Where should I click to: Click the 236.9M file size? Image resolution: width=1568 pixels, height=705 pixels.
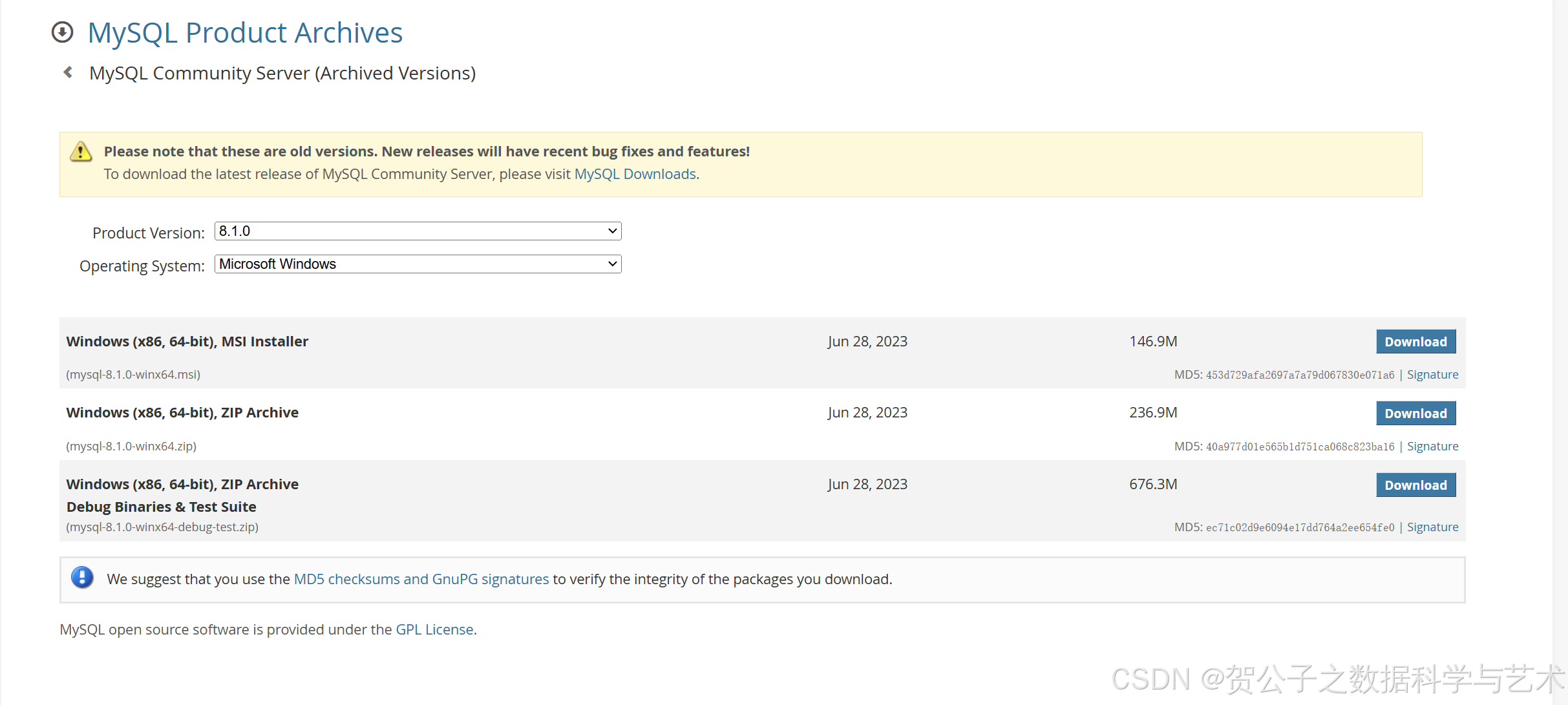click(x=1153, y=413)
